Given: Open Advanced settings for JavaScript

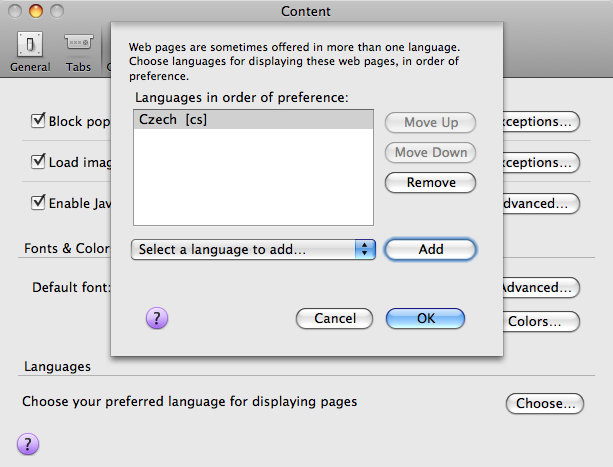Looking at the screenshot, I should pos(540,203).
